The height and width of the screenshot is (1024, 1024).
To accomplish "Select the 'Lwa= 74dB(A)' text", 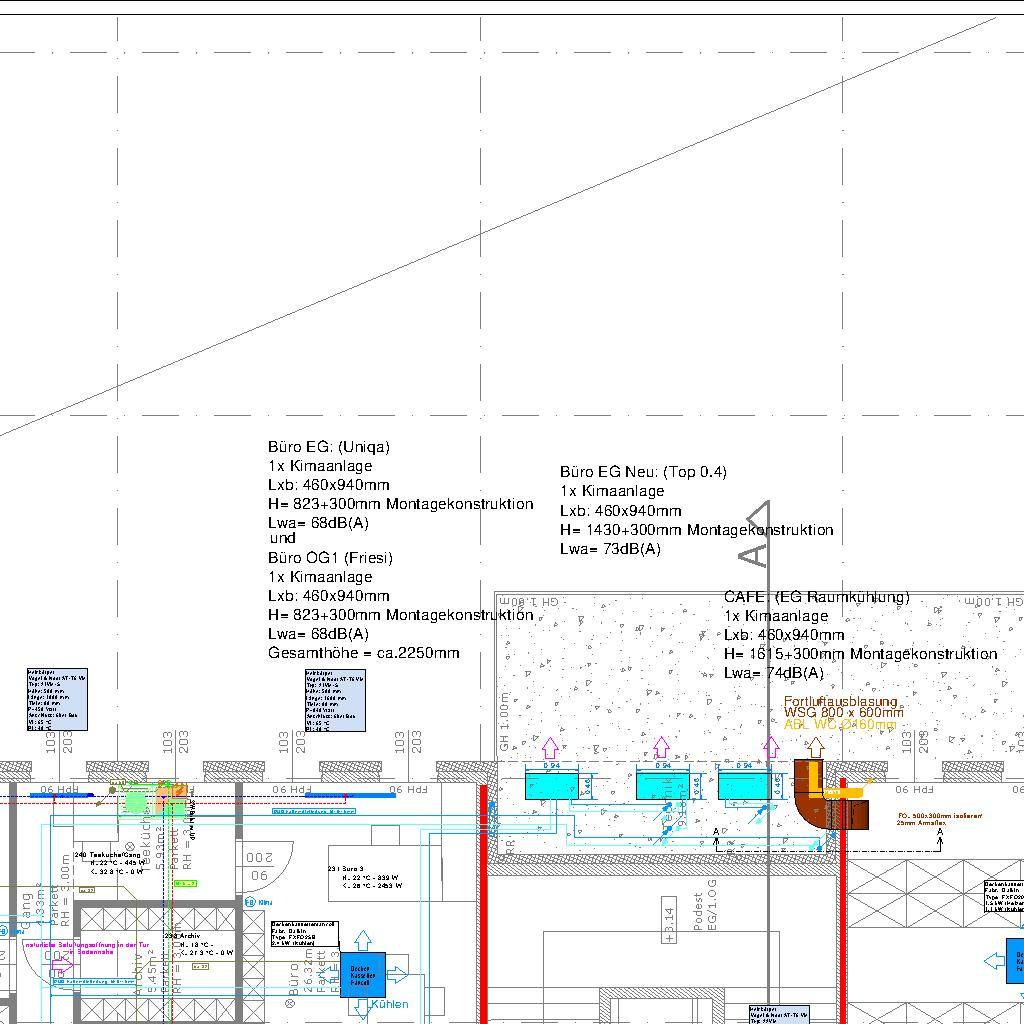I will pyautogui.click(x=774, y=673).
